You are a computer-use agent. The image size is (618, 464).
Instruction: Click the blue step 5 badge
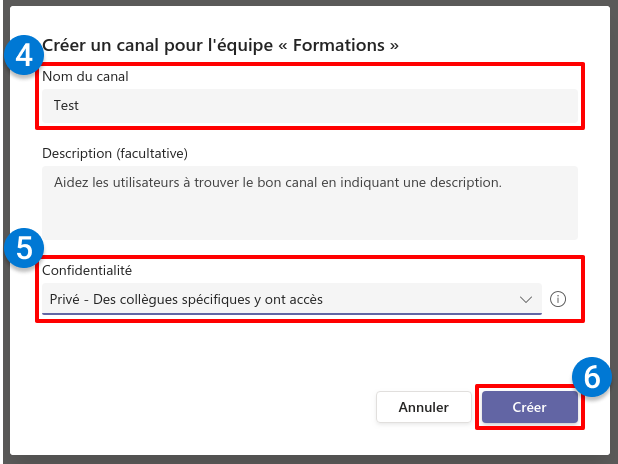tap(22, 247)
